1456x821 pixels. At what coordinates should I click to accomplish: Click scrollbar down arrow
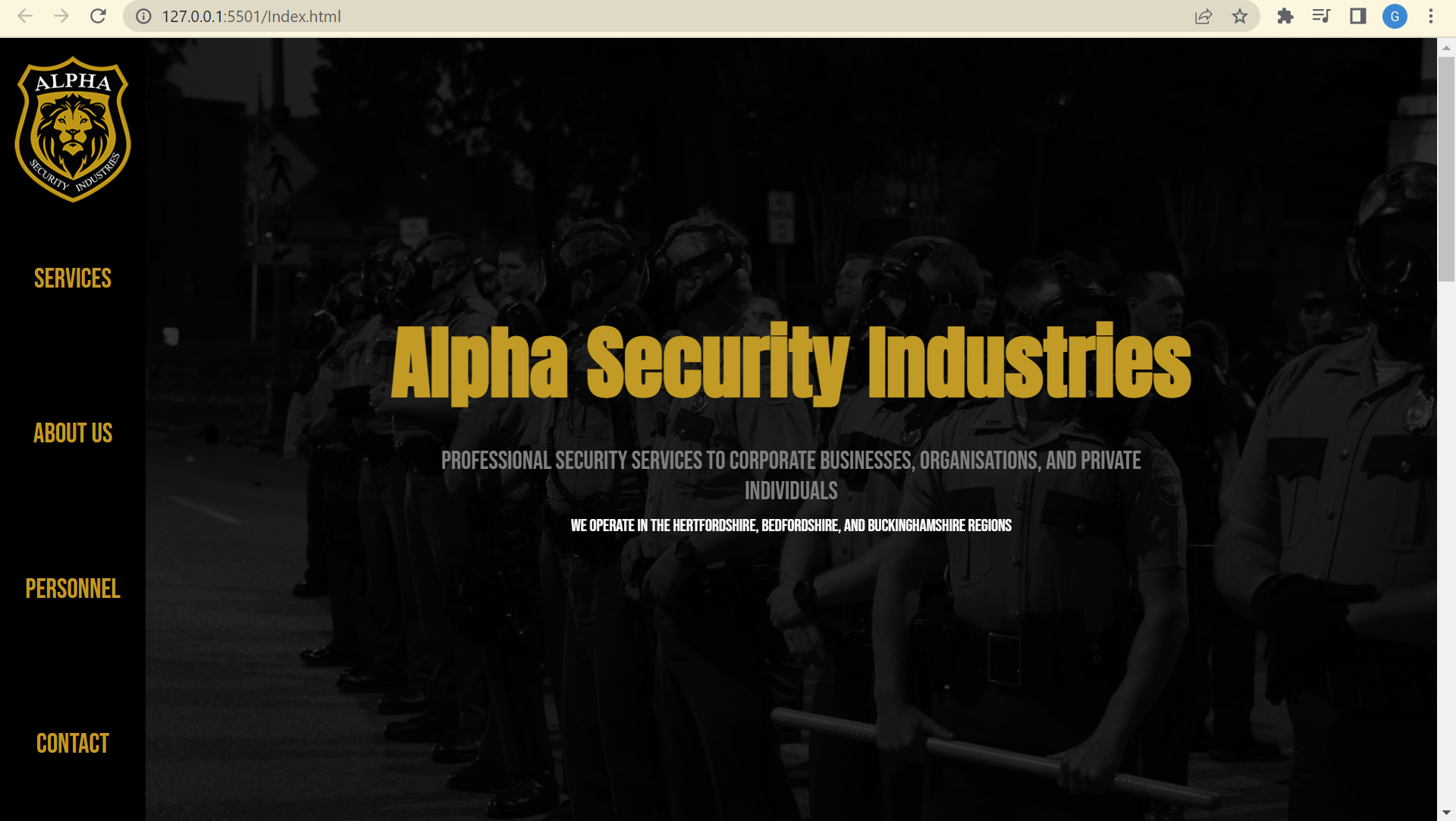pos(1446,813)
